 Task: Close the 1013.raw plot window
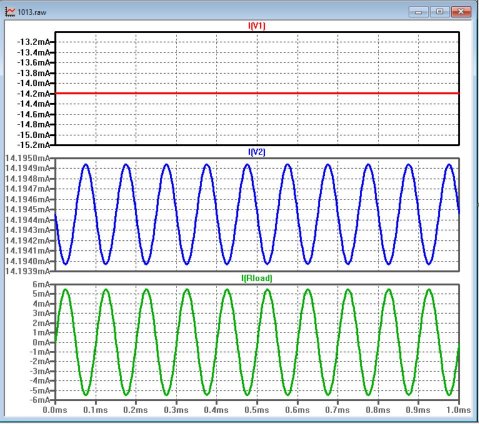[461, 12]
